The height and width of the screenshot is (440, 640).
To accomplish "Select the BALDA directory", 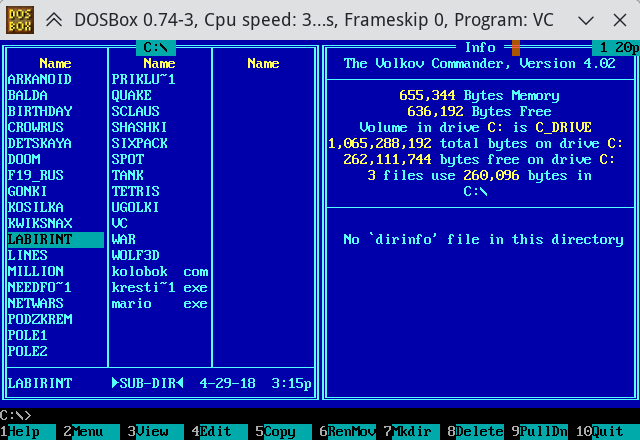I will coord(28,95).
